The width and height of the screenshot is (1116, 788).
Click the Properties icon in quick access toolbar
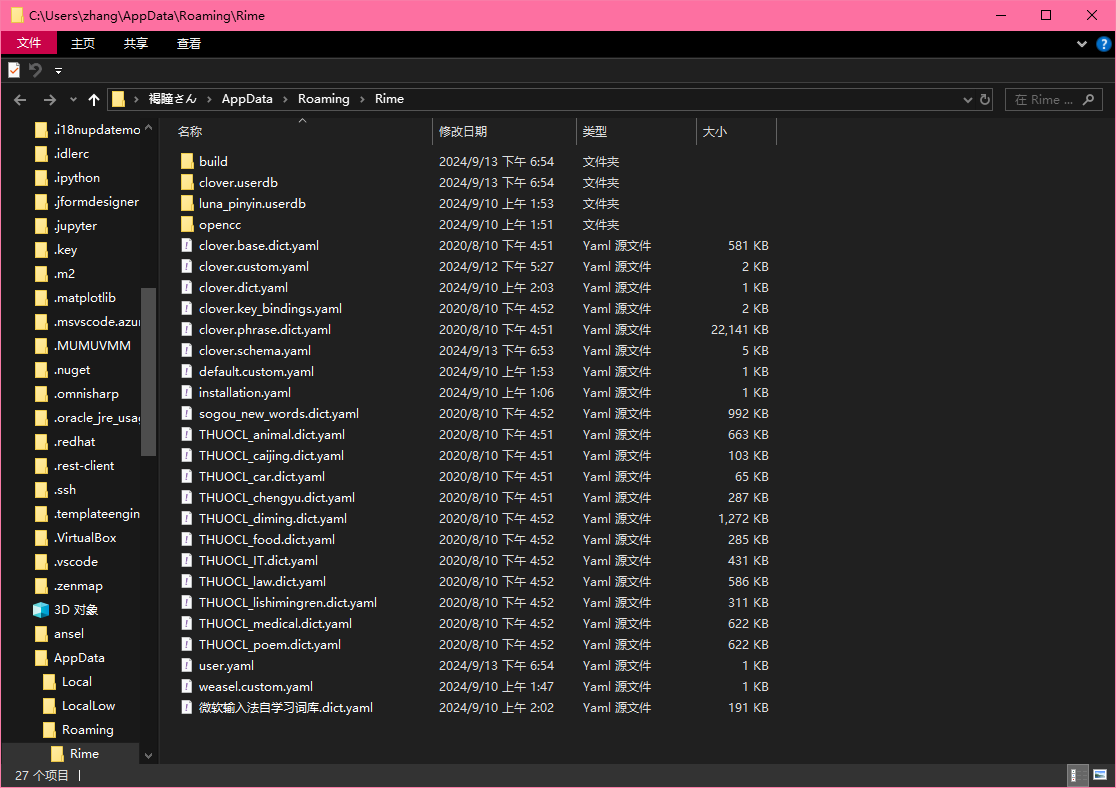pyautogui.click(x=14, y=70)
